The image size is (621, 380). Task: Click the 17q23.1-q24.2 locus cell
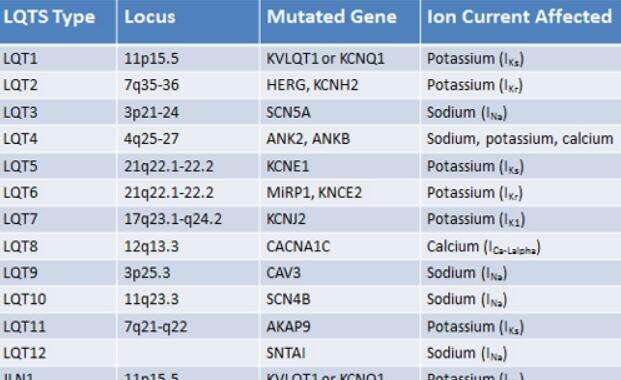(x=189, y=219)
